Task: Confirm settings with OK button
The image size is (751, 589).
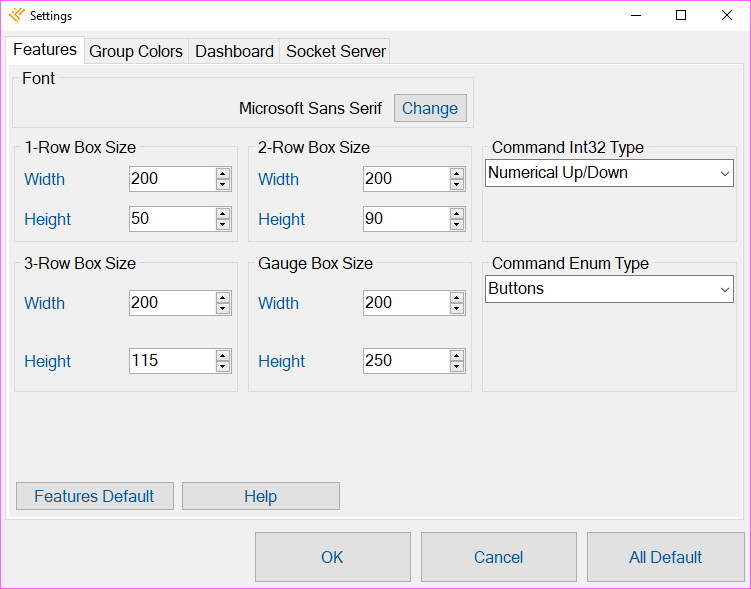Action: coord(332,557)
